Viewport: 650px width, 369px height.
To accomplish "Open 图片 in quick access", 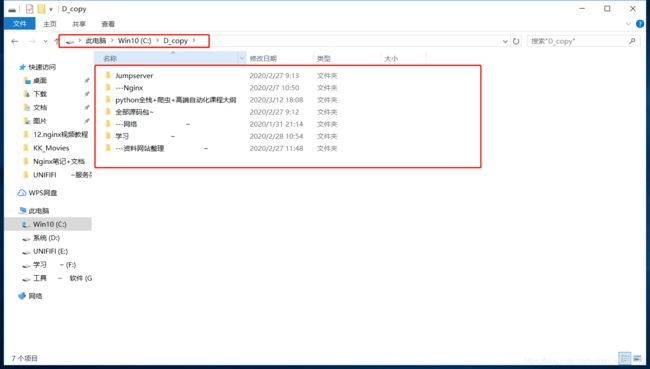I will click(x=40, y=121).
